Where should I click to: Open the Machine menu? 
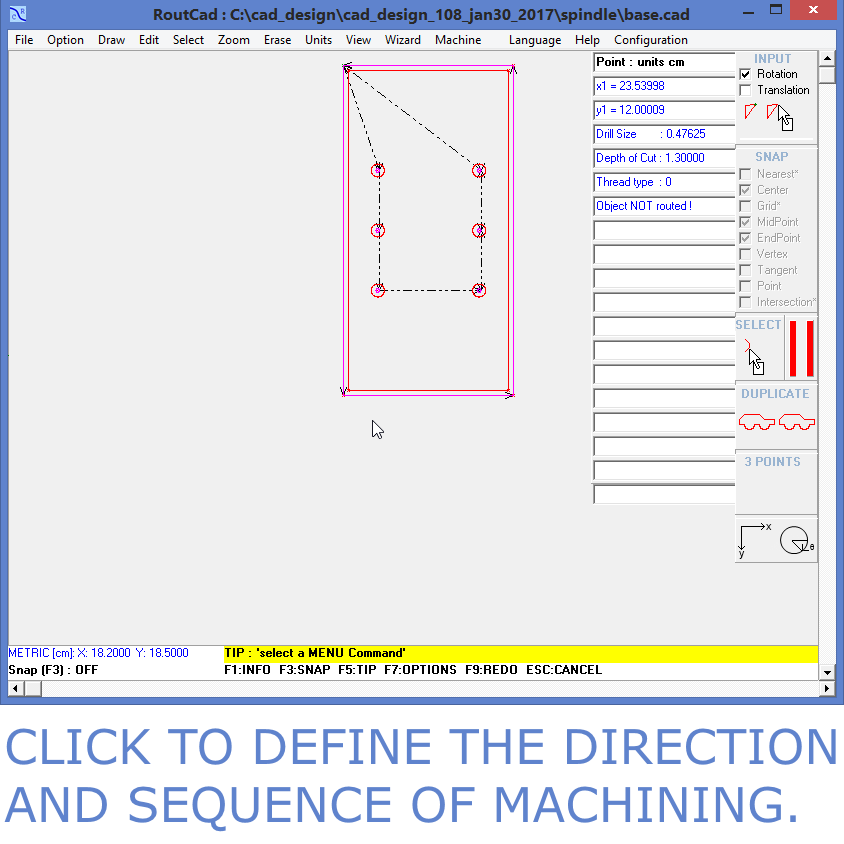click(x=458, y=40)
